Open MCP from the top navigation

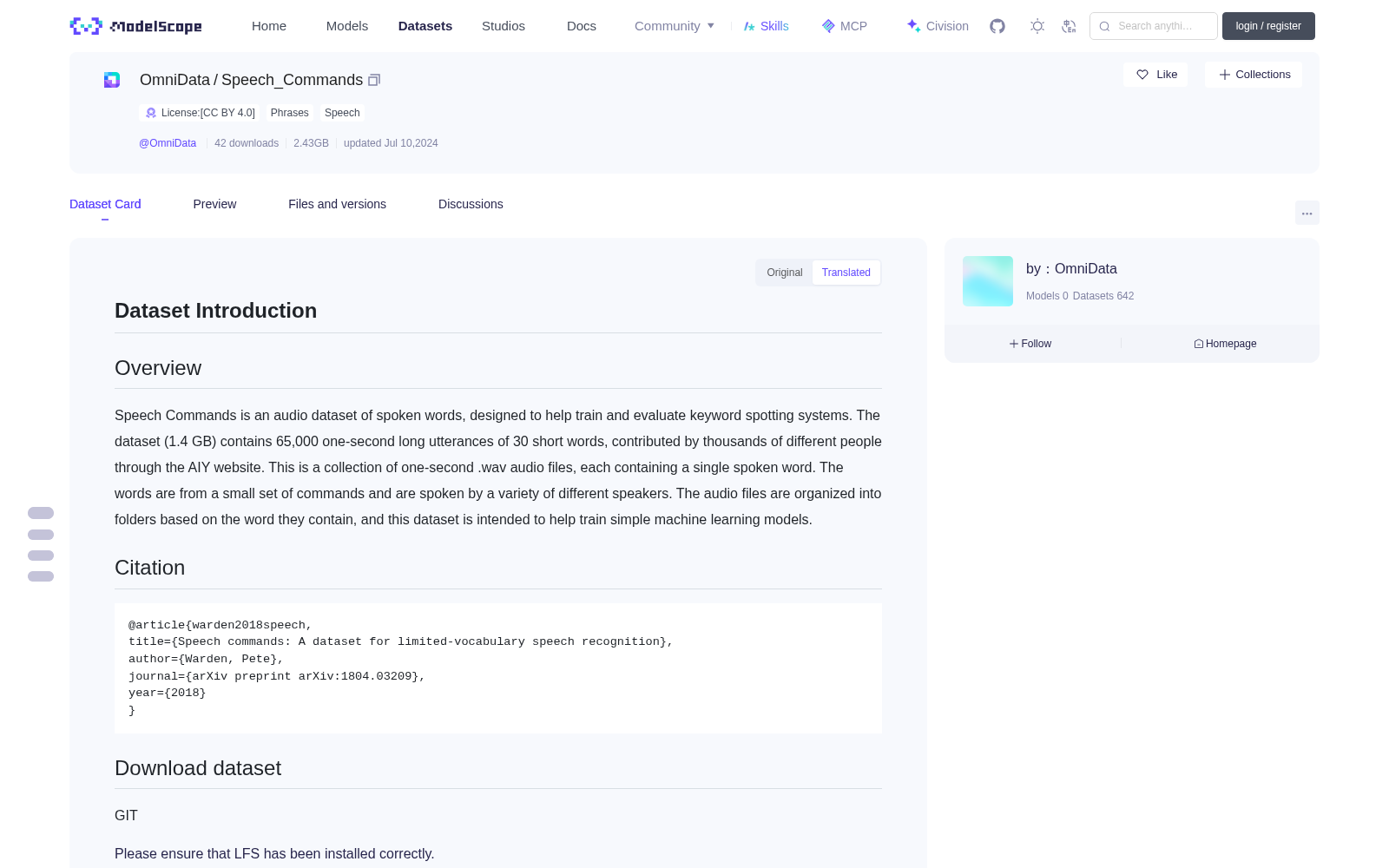tap(845, 26)
